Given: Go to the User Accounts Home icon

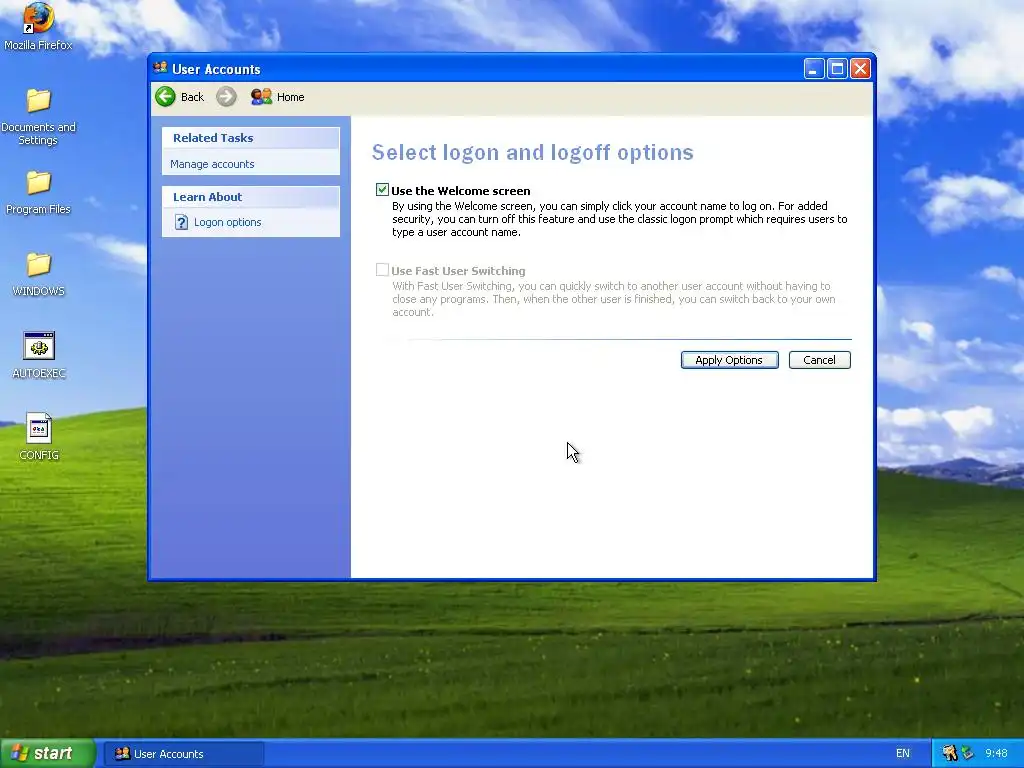Looking at the screenshot, I should (261, 97).
